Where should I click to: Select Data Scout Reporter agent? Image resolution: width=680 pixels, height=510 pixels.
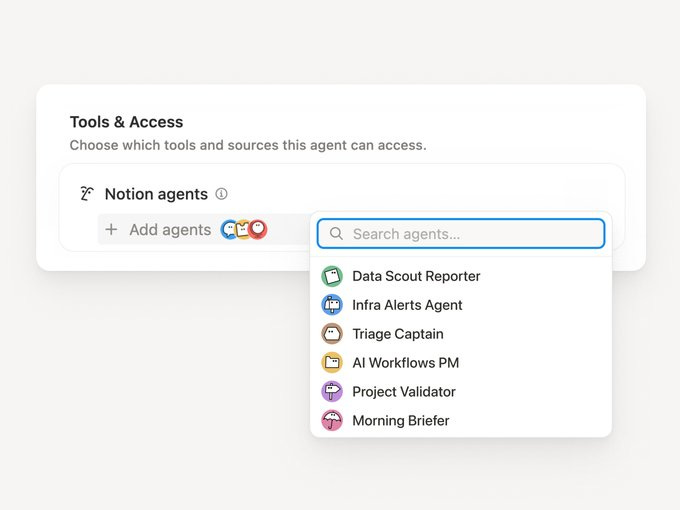(461, 276)
